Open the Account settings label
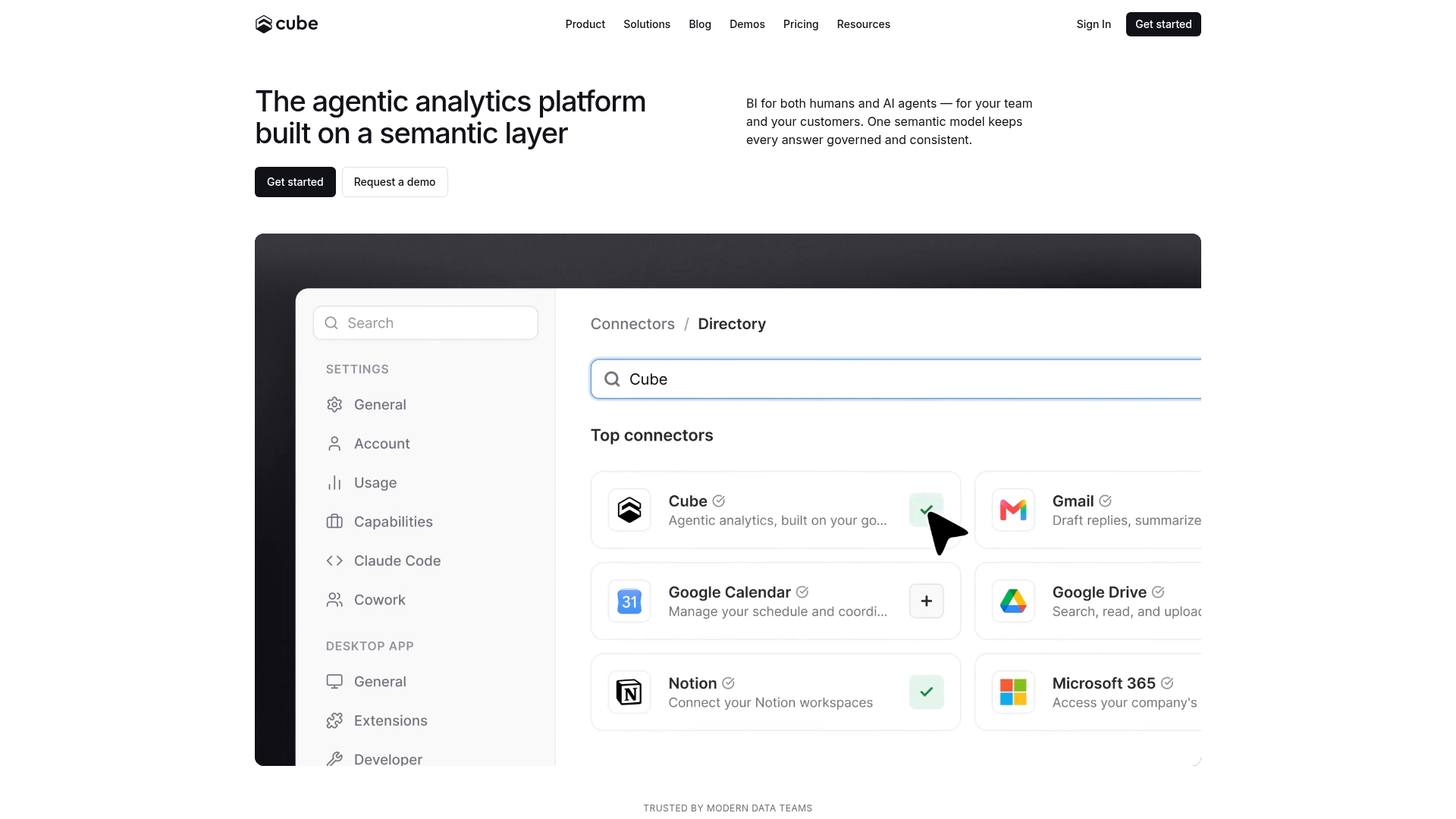The height and width of the screenshot is (819, 1456). (x=382, y=444)
